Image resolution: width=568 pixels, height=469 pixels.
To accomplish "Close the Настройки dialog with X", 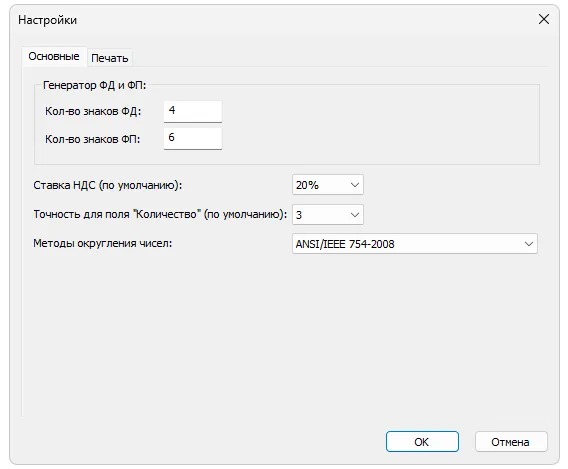I will pyautogui.click(x=544, y=19).
